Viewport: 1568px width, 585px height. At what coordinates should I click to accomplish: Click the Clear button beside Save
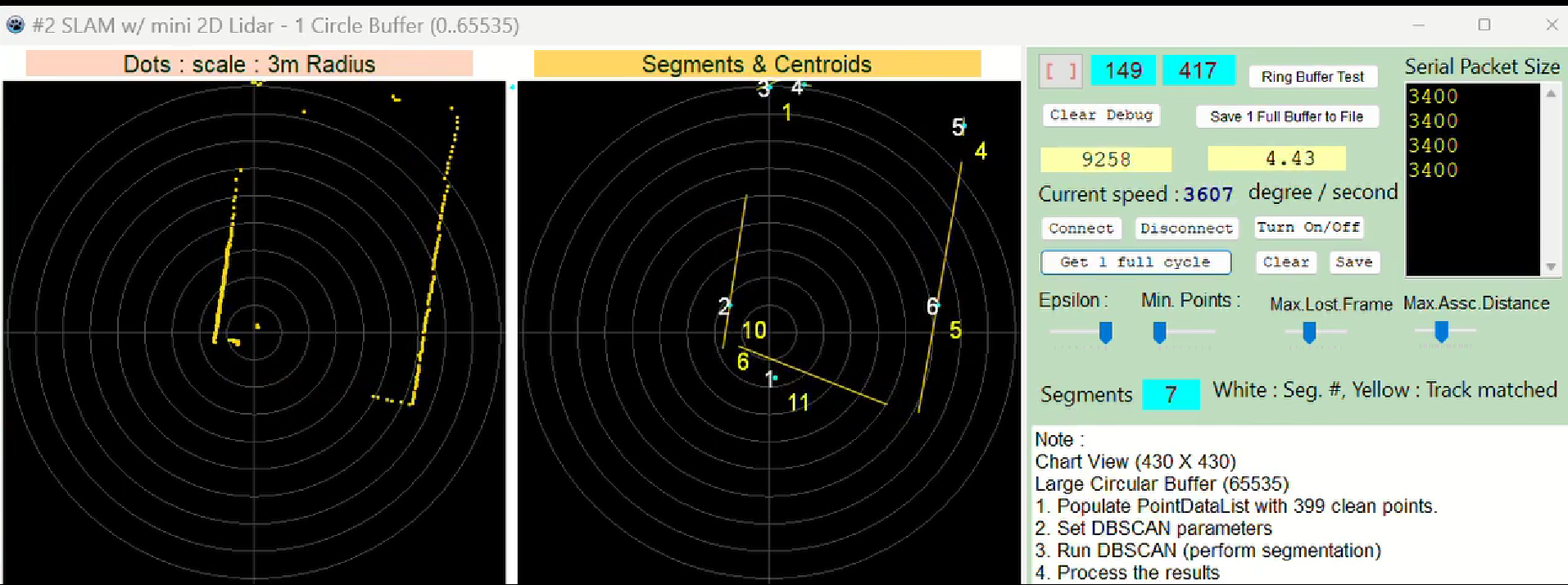point(1285,262)
